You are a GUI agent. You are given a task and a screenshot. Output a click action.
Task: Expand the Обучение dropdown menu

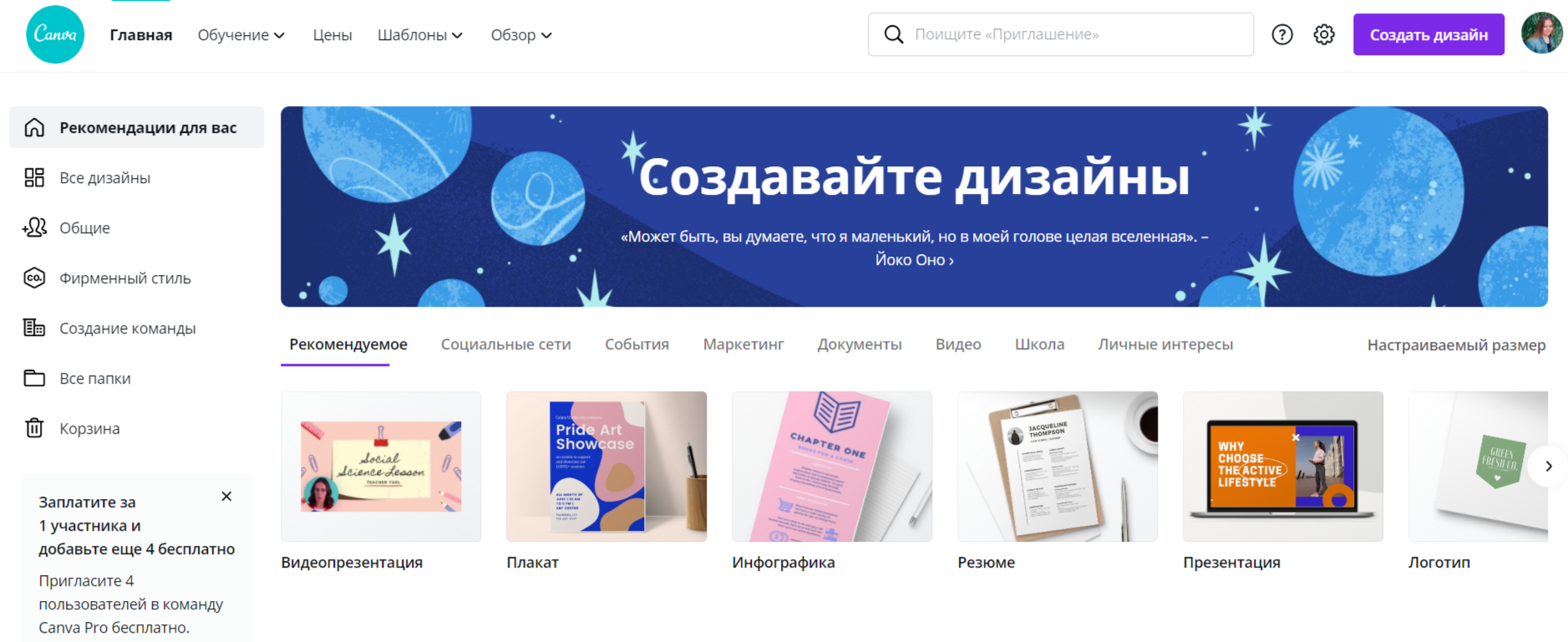click(x=241, y=35)
